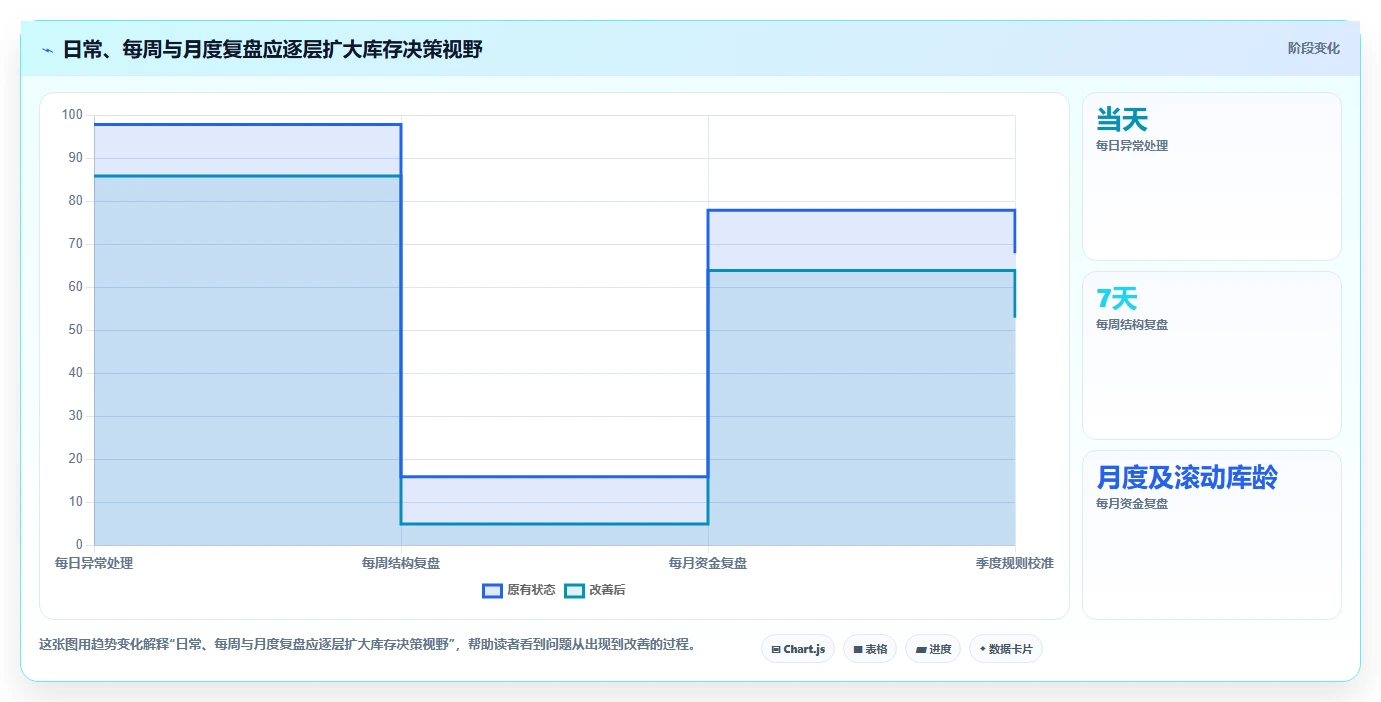Click the chart title heading text

tap(273, 49)
